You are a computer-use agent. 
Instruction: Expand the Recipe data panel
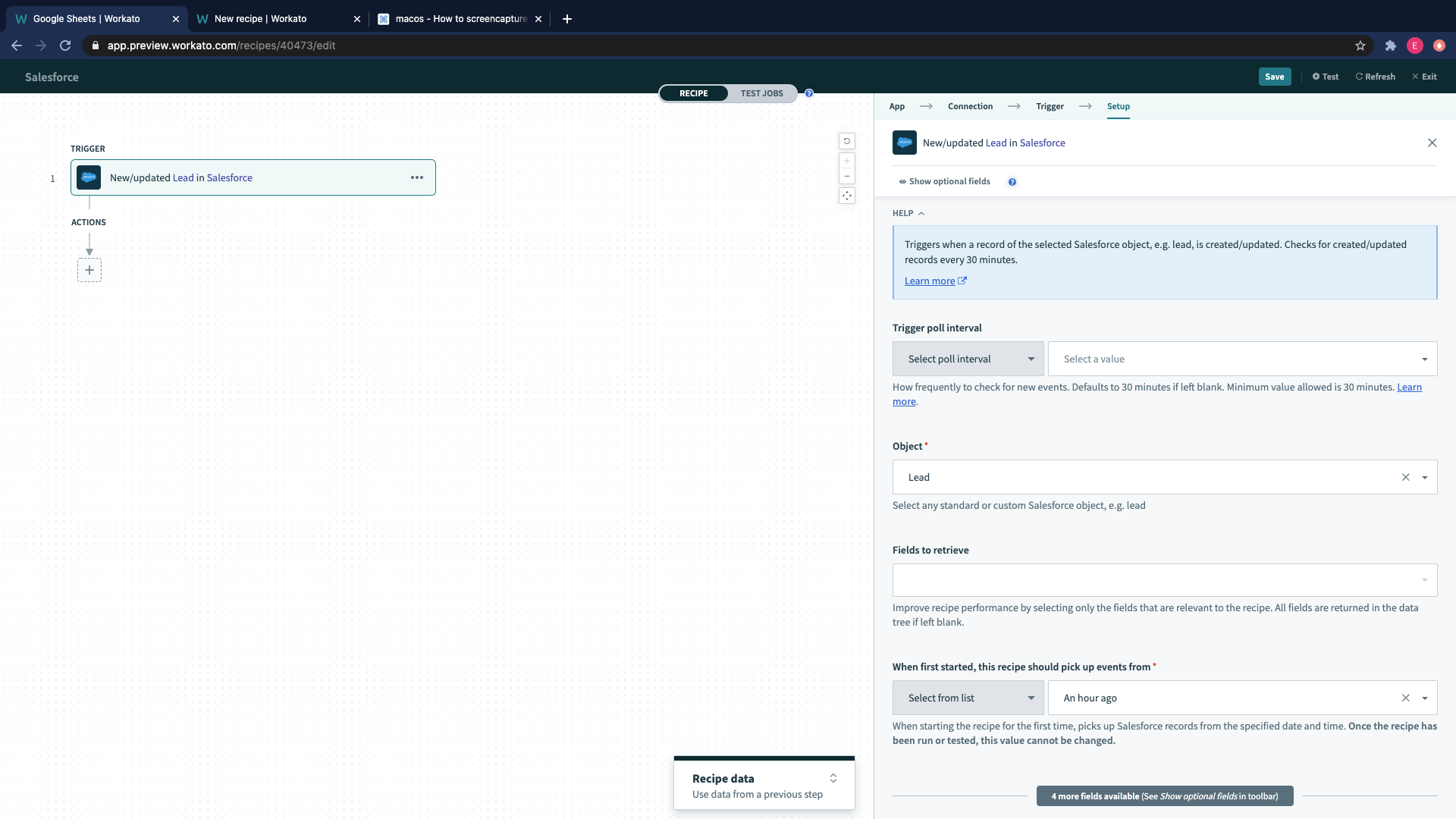click(833, 778)
